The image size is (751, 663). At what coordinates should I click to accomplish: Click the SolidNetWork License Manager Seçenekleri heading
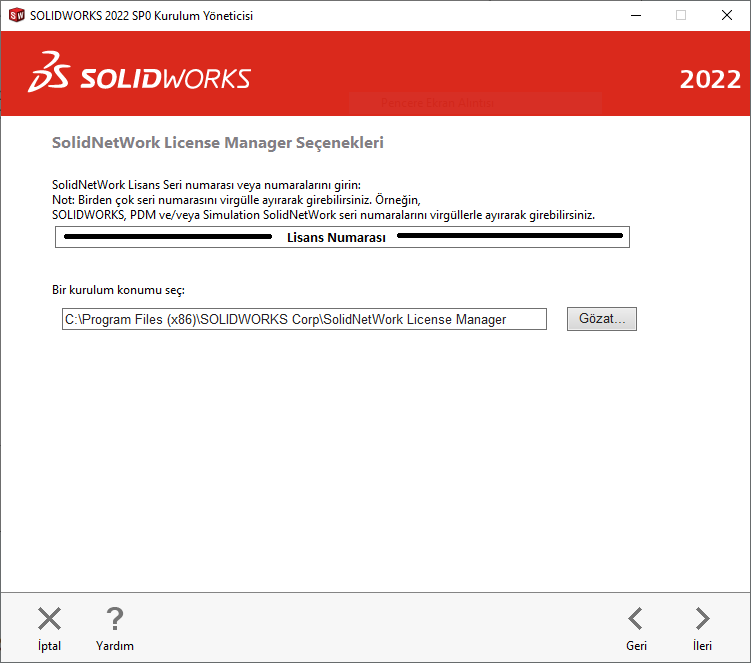pos(217,143)
